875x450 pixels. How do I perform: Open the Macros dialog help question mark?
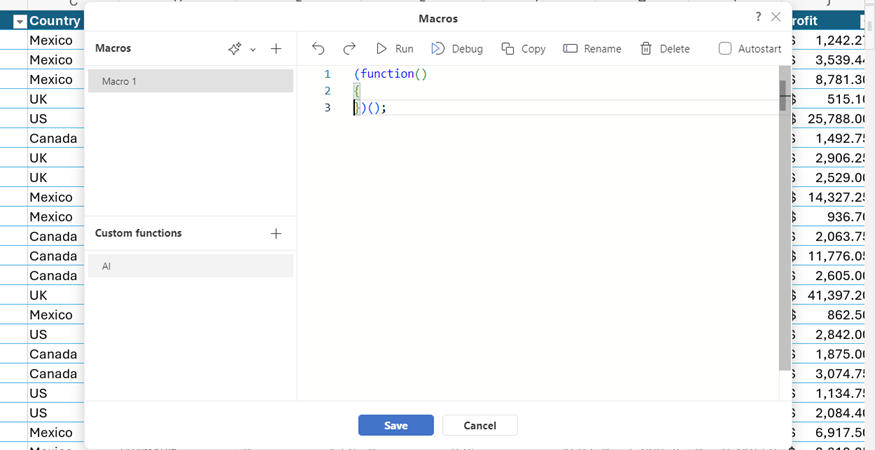tap(758, 17)
